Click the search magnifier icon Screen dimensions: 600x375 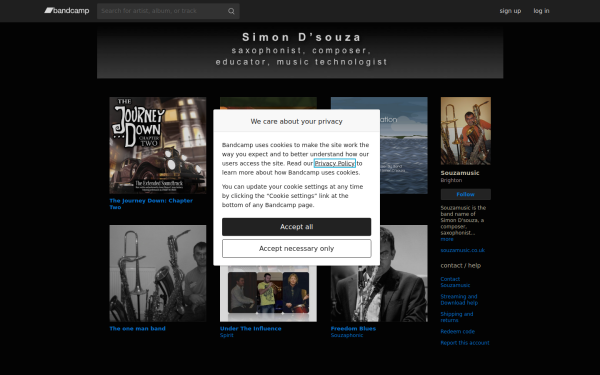coord(231,11)
